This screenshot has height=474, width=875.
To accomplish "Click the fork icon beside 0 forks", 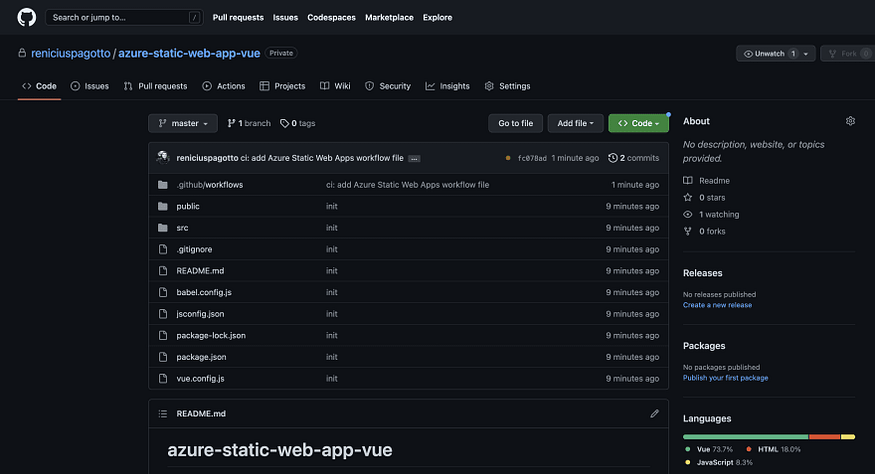I will click(688, 231).
